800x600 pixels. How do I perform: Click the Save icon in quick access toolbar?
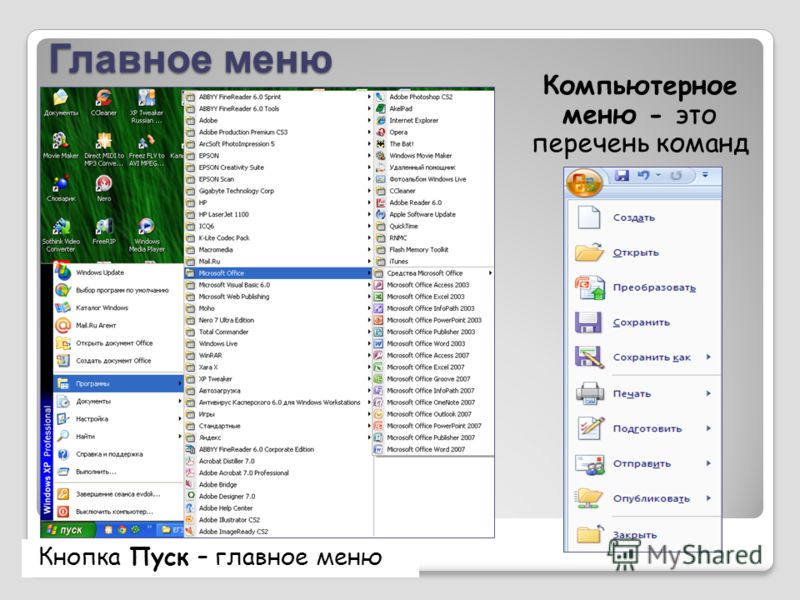point(622,176)
